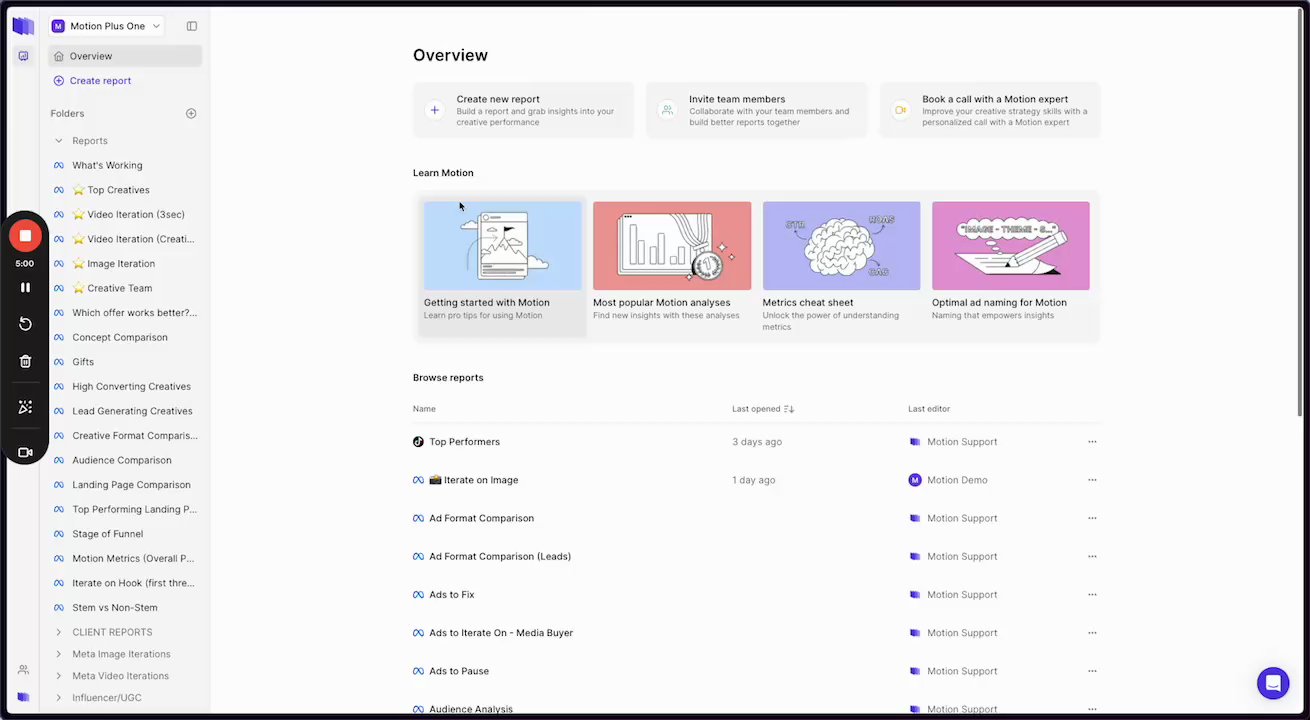Click the TikTok icon beside Top Performers
1310x720 pixels.
tap(418, 442)
